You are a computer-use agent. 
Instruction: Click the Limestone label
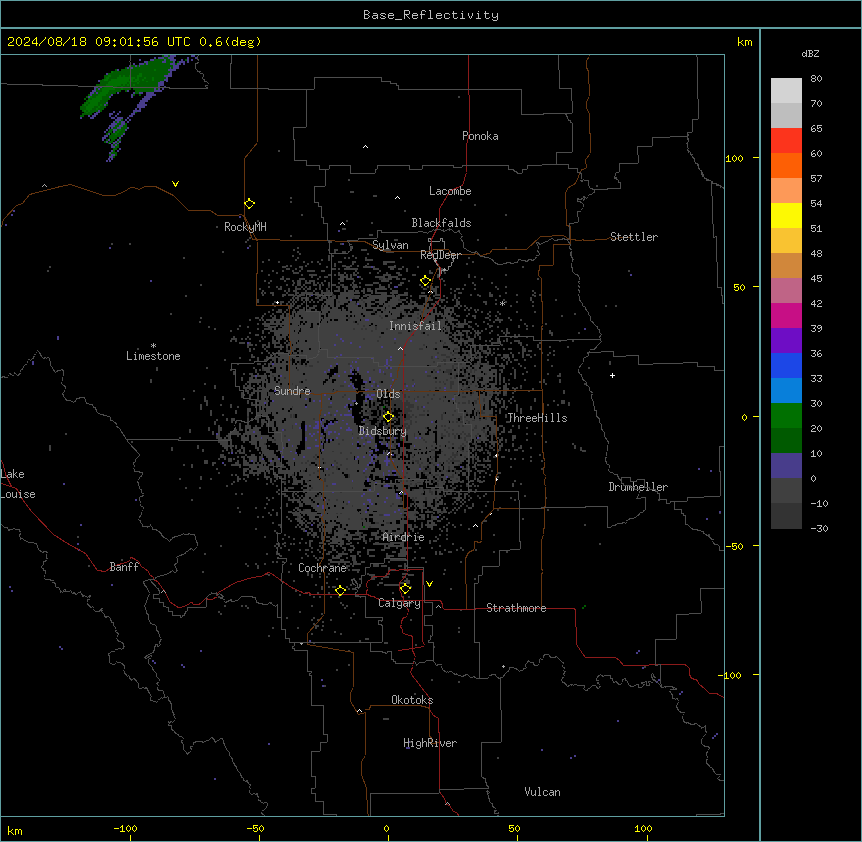153,356
